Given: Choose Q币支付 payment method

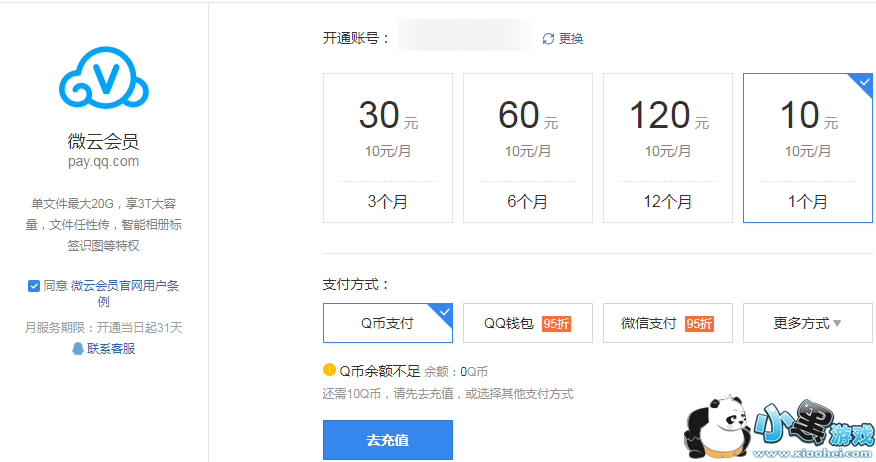Looking at the screenshot, I should pyautogui.click(x=388, y=323).
